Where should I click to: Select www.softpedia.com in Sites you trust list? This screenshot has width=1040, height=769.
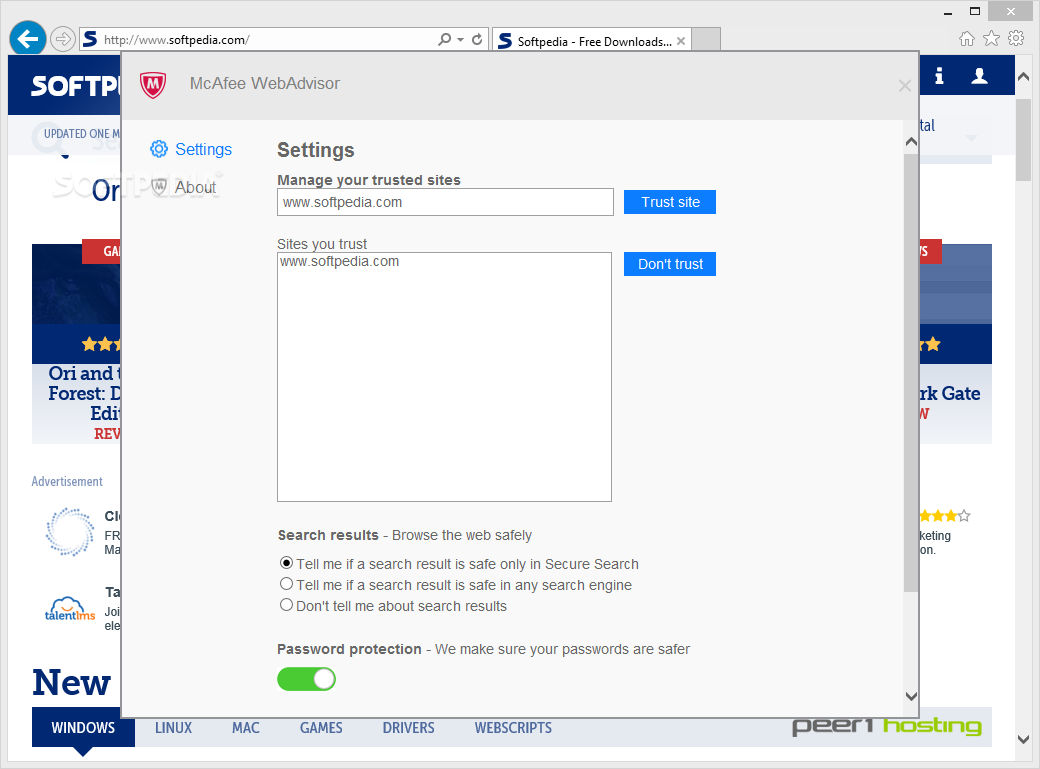[x=339, y=261]
